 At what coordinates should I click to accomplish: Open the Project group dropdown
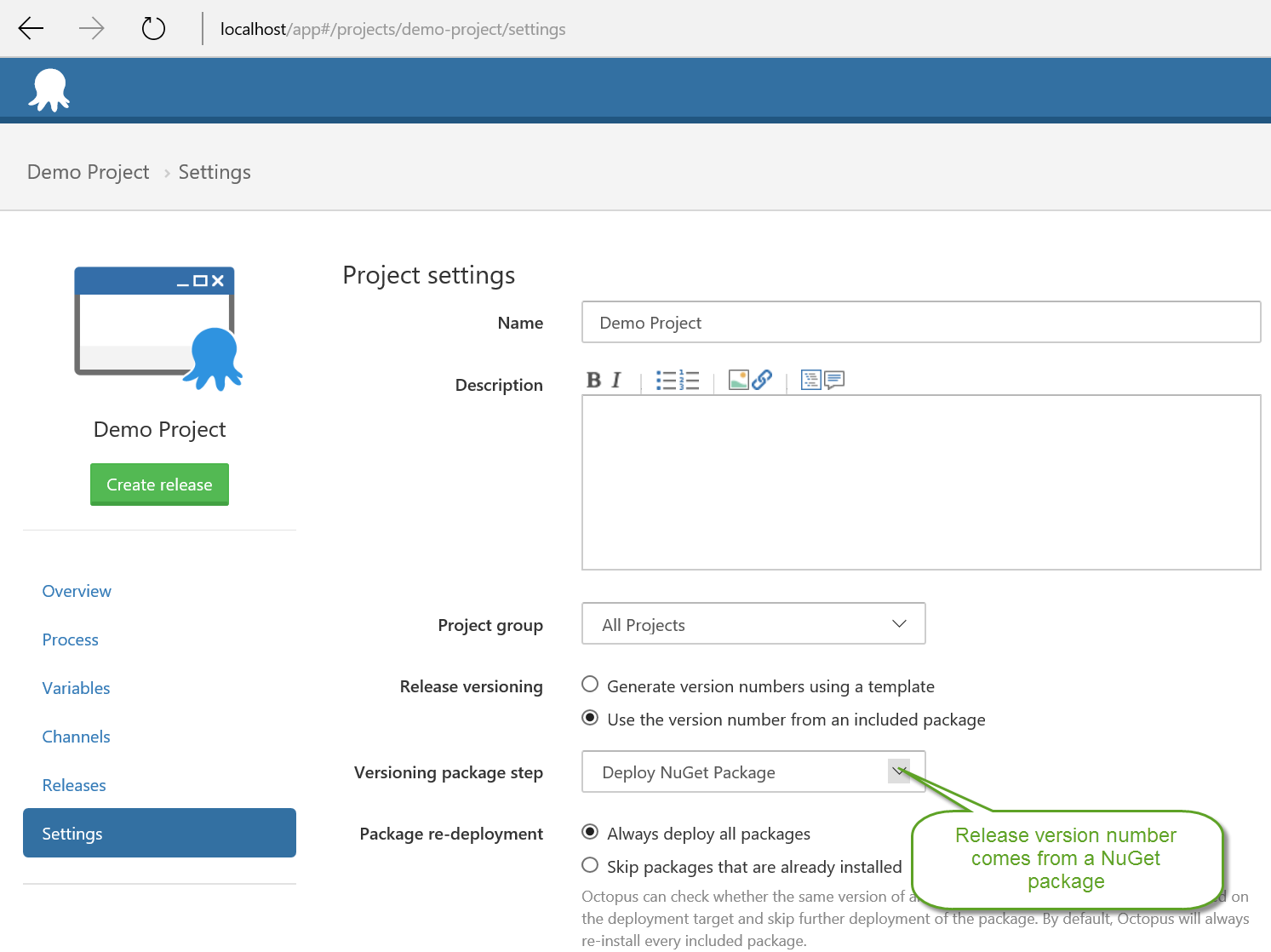[x=753, y=624]
